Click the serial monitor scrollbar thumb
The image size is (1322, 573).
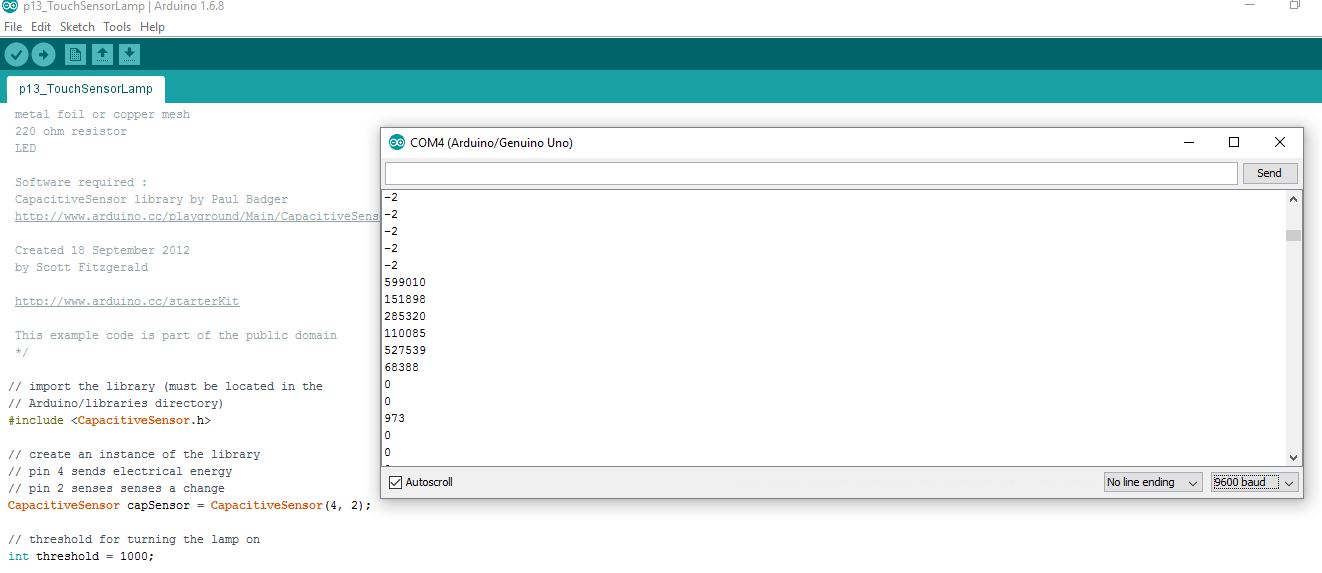point(1293,236)
